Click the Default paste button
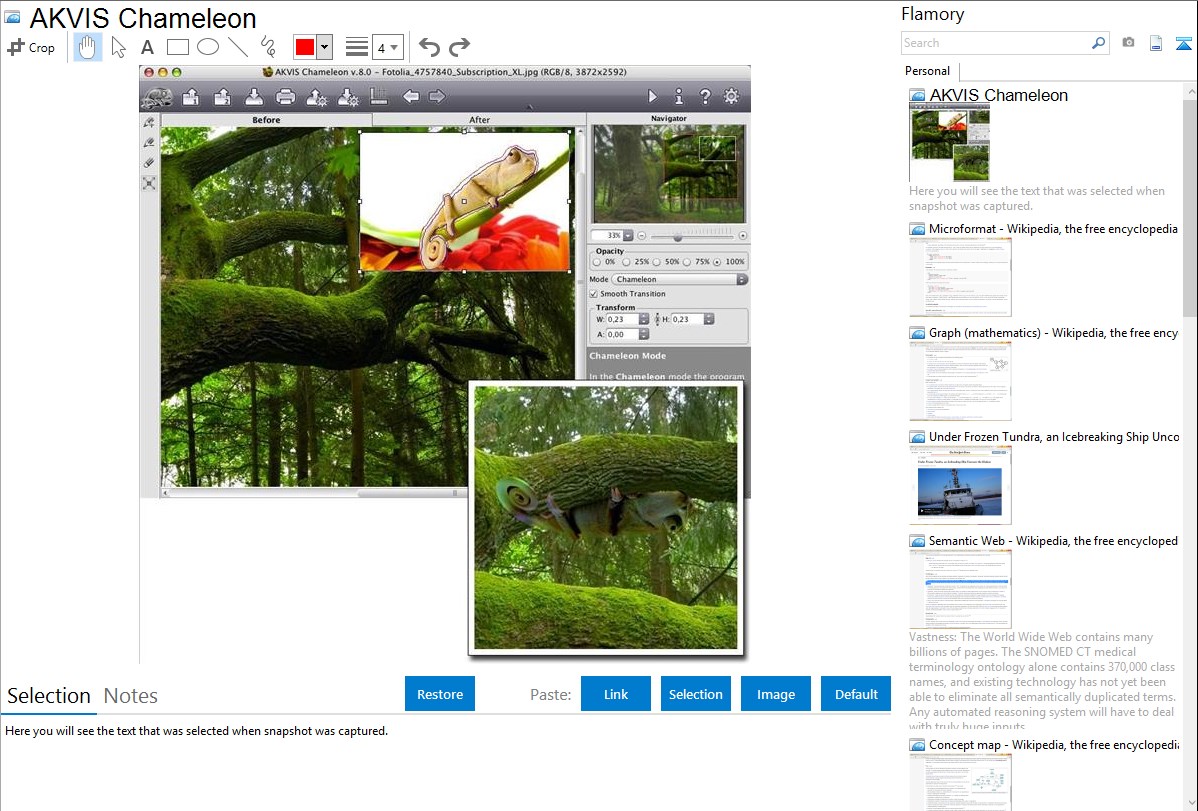1198x811 pixels. [x=856, y=694]
